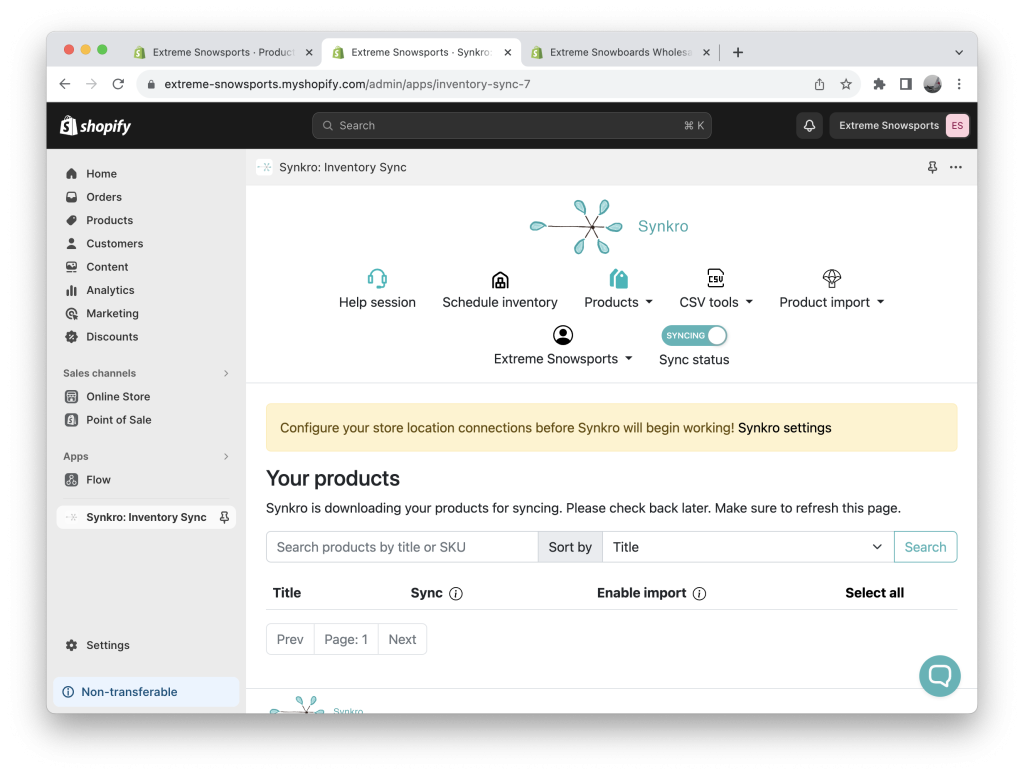The height and width of the screenshot is (774, 1024).
Task: Open the notifications bell
Action: 809,125
